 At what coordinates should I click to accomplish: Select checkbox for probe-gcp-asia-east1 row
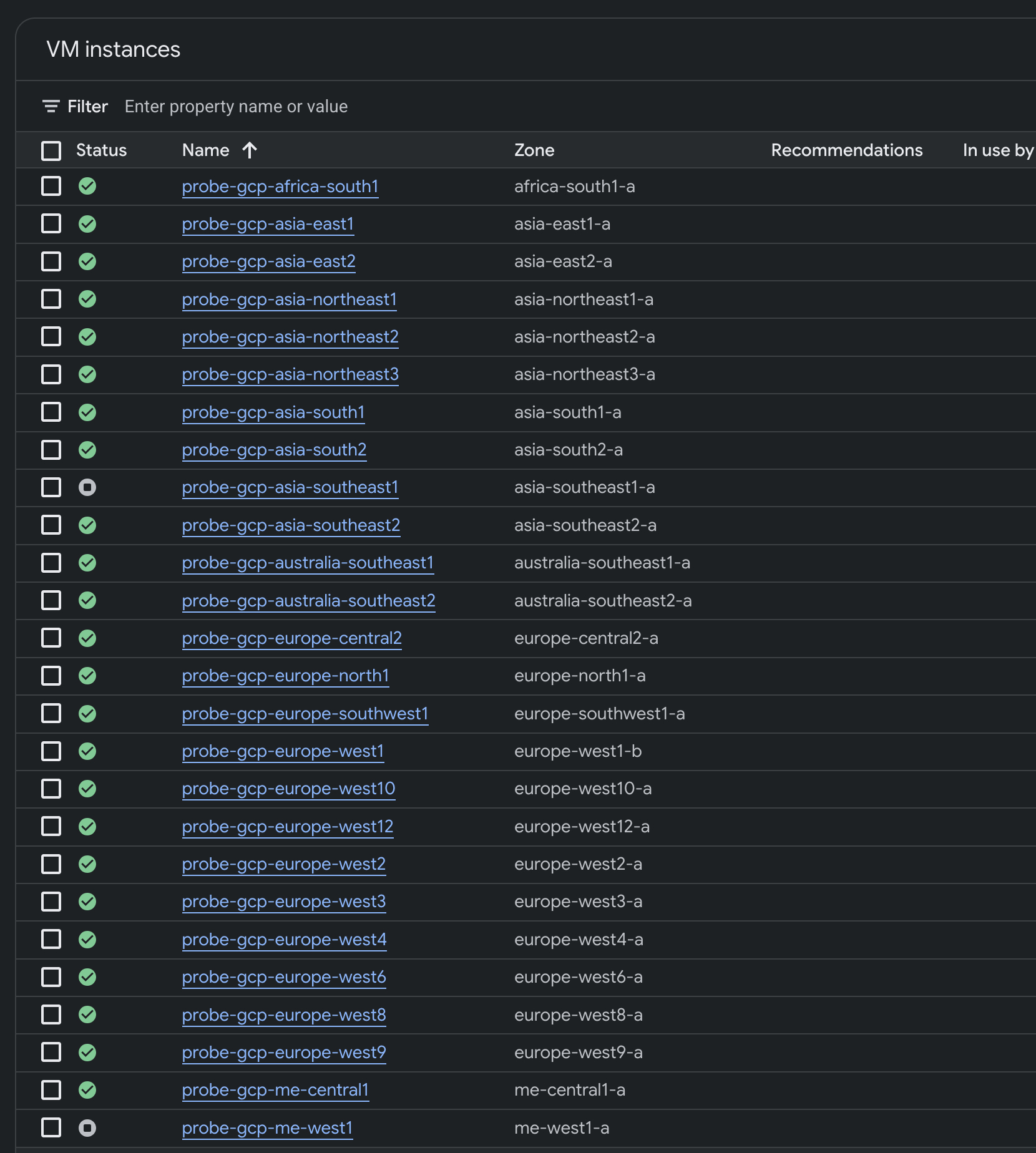[51, 224]
